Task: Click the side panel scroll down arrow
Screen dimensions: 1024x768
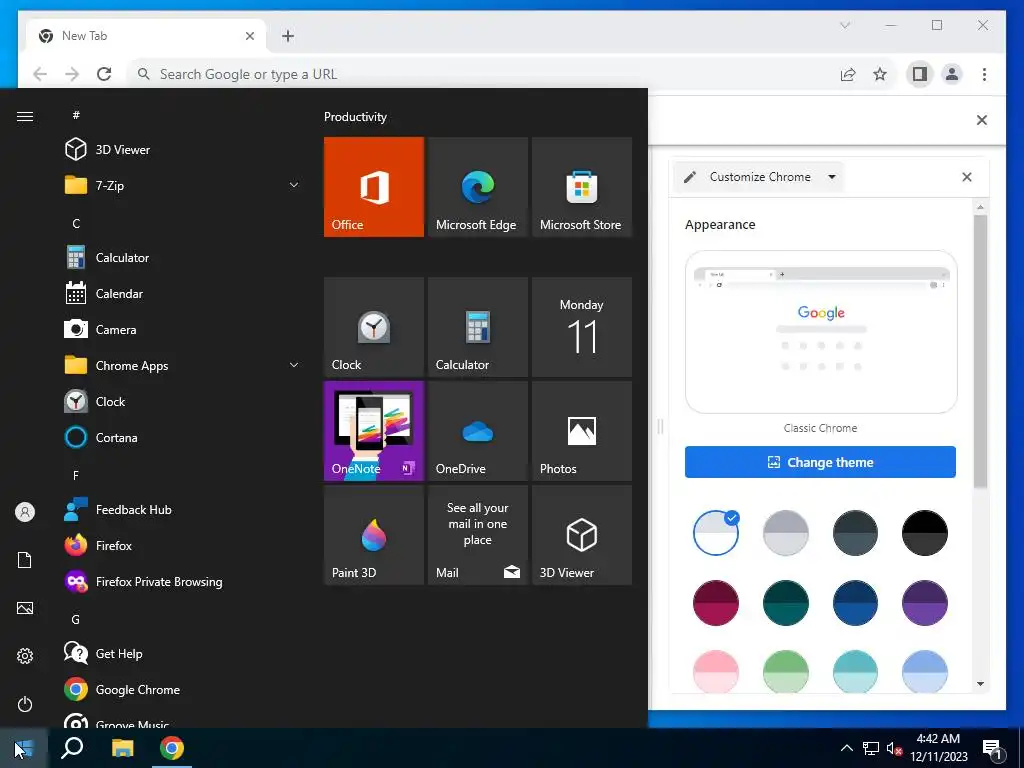Action: point(980,684)
